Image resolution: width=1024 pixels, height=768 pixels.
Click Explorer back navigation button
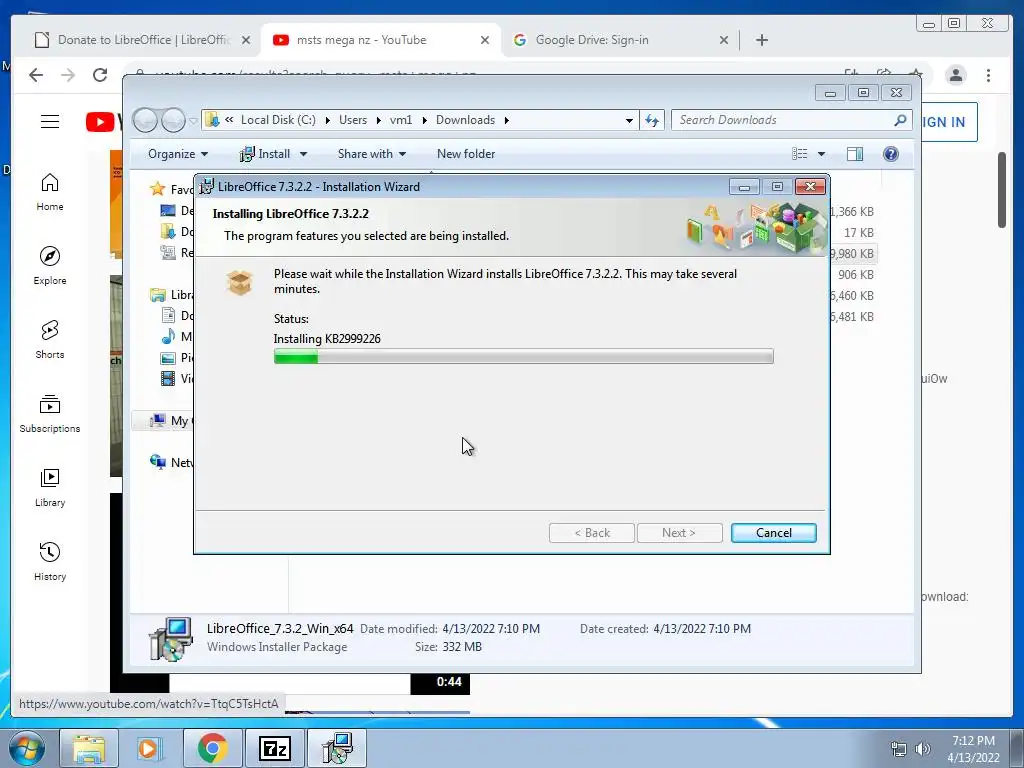coord(145,120)
